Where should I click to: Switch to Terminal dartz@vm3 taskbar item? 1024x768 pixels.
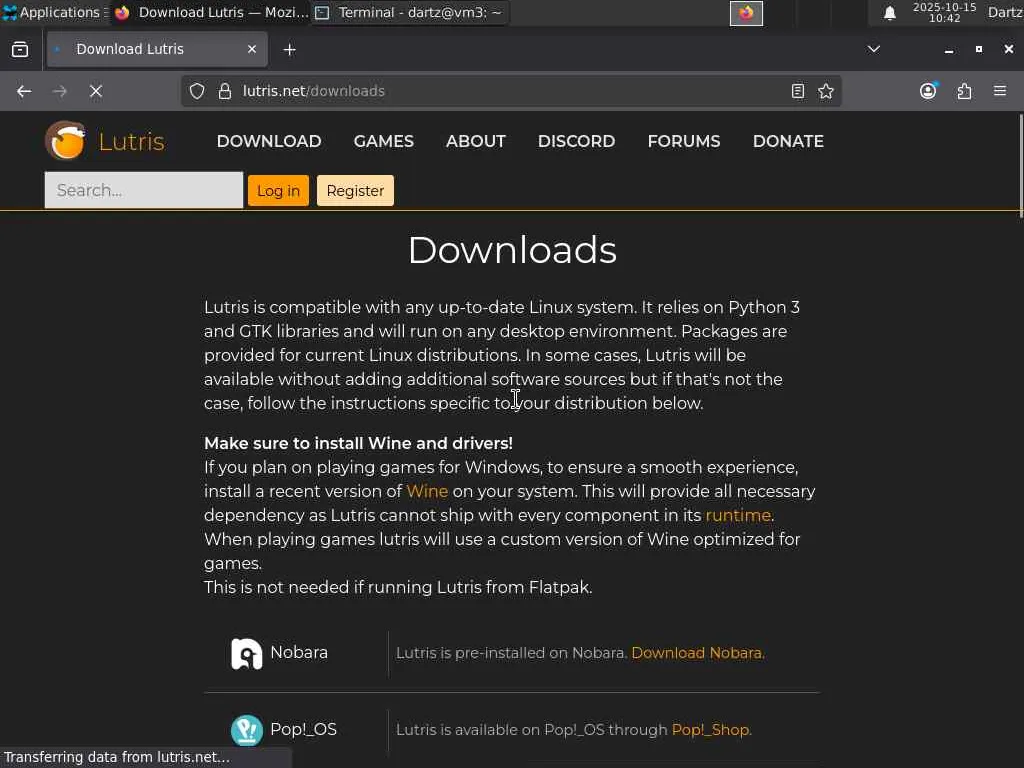410,12
